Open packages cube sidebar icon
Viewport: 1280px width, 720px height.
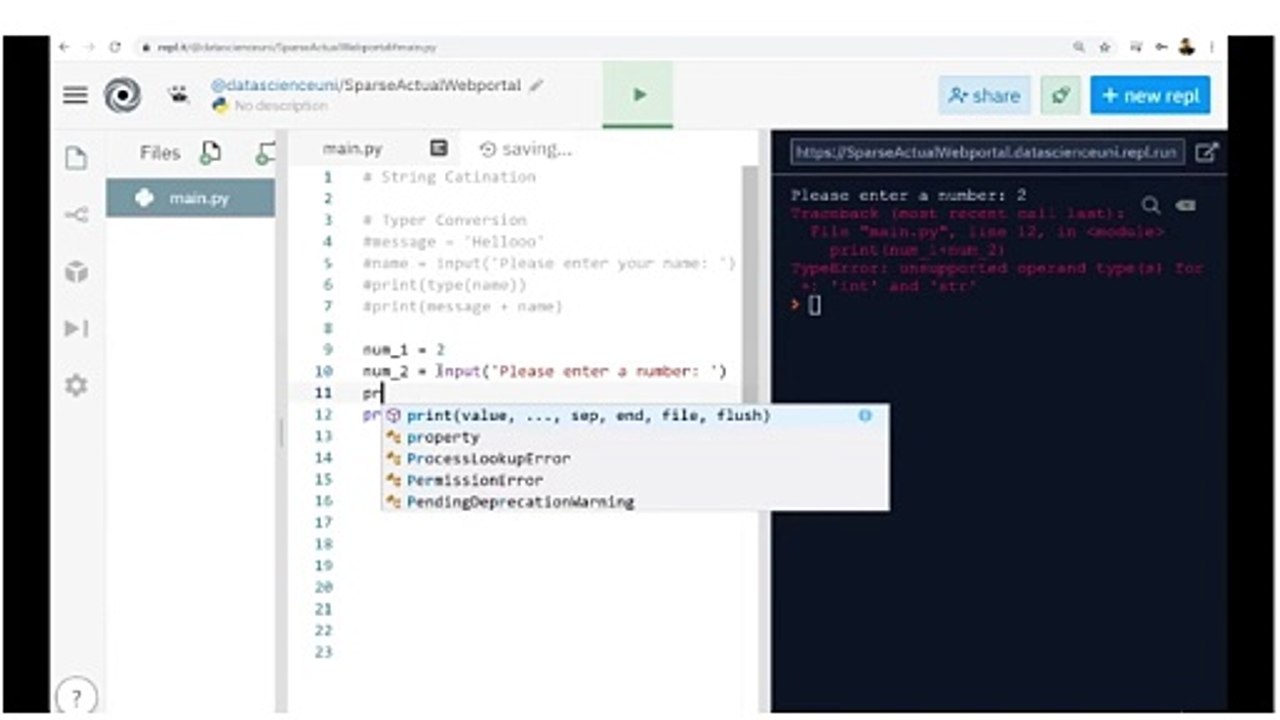[77, 272]
